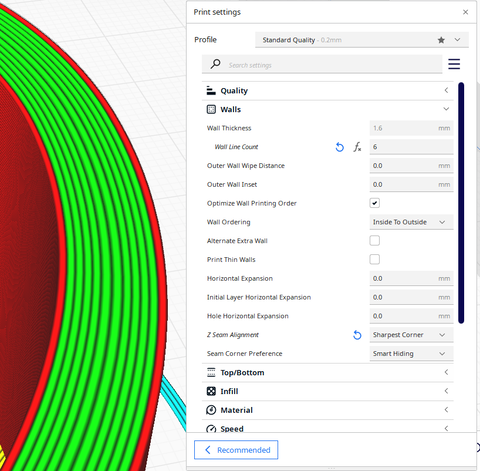The height and width of the screenshot is (471, 480).
Task: Switch back to Recommended settings
Action: coord(236,450)
